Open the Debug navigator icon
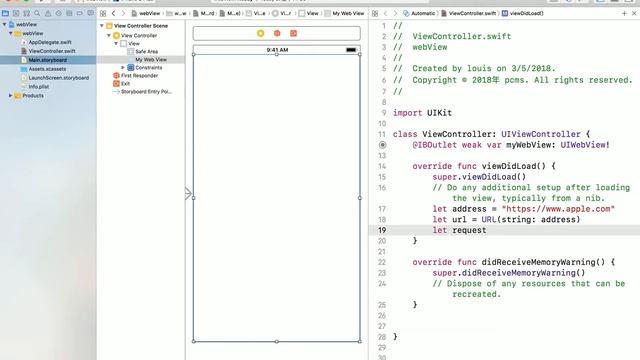The width and height of the screenshot is (640, 360). pyautogui.click(x=69, y=13)
